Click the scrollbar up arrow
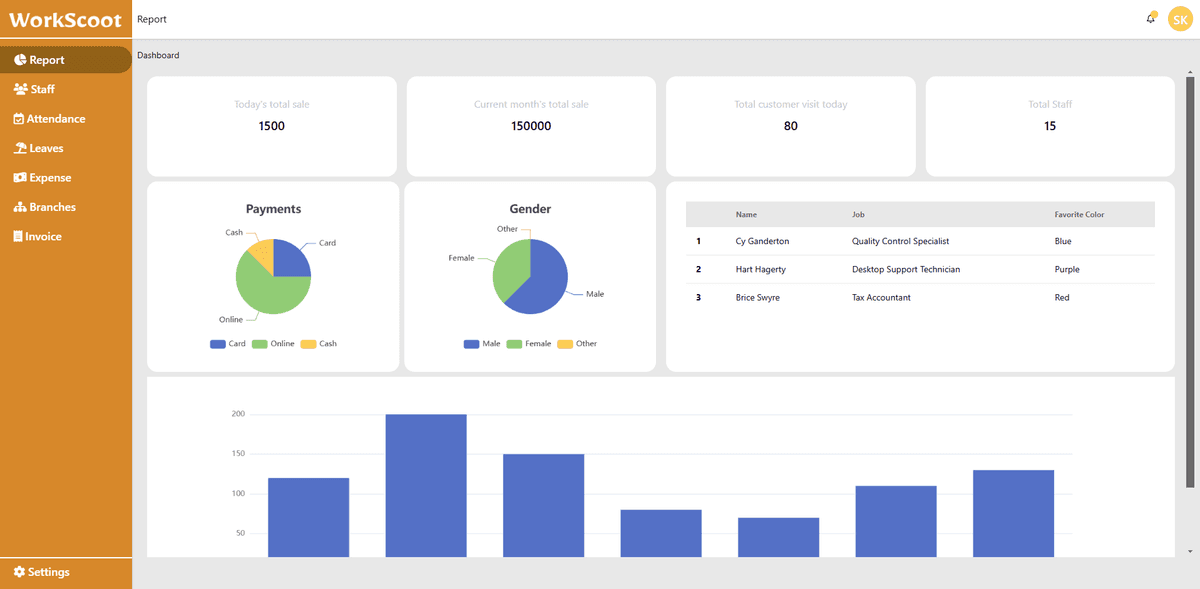1200x589 pixels. 1189,71
